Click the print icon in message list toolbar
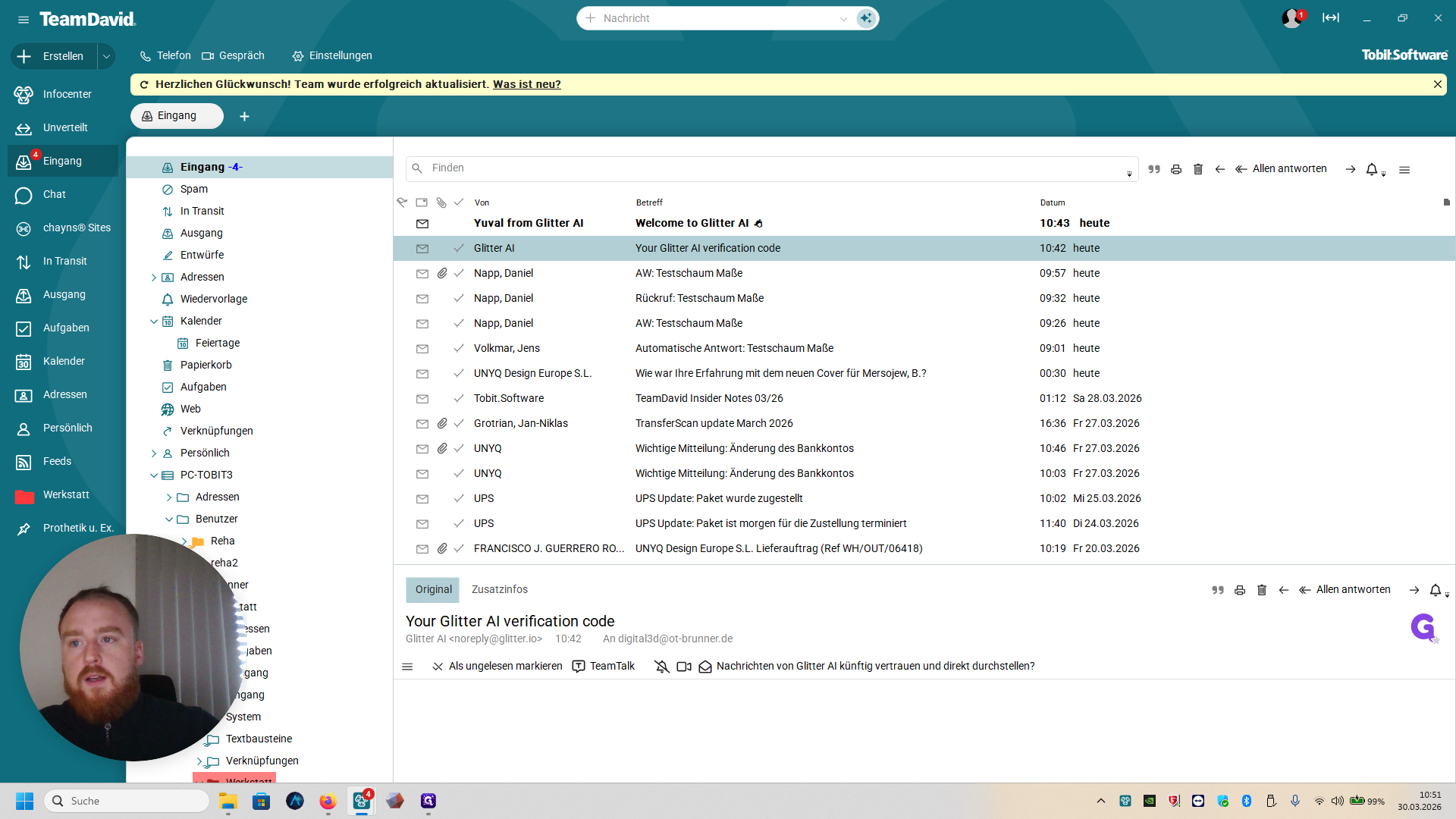The image size is (1456, 819). [x=1176, y=169]
